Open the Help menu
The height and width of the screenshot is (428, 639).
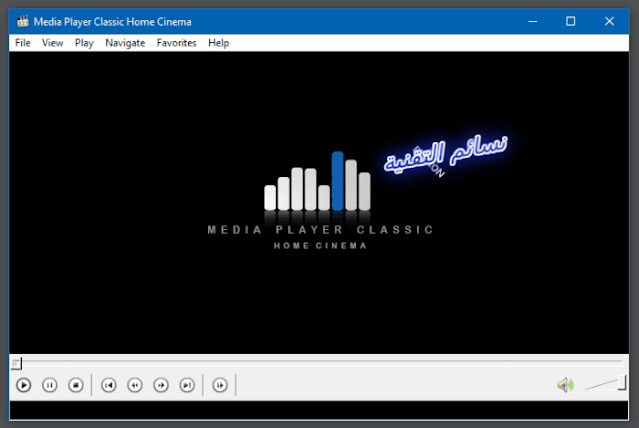(x=218, y=43)
